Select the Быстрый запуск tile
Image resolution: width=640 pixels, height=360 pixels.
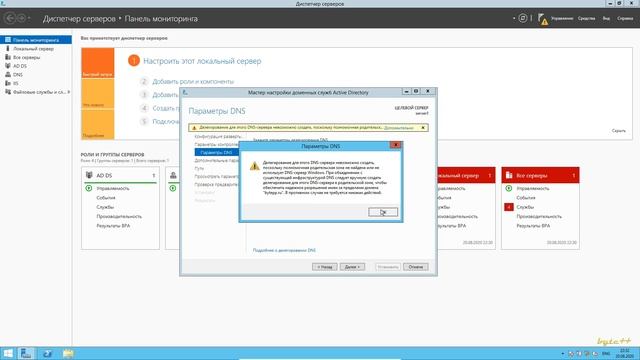click(98, 63)
